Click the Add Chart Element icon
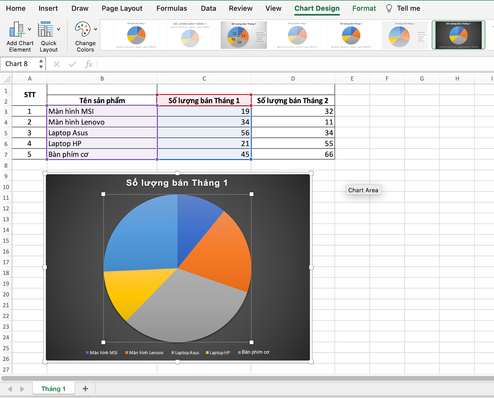494x398 pixels. (x=16, y=30)
